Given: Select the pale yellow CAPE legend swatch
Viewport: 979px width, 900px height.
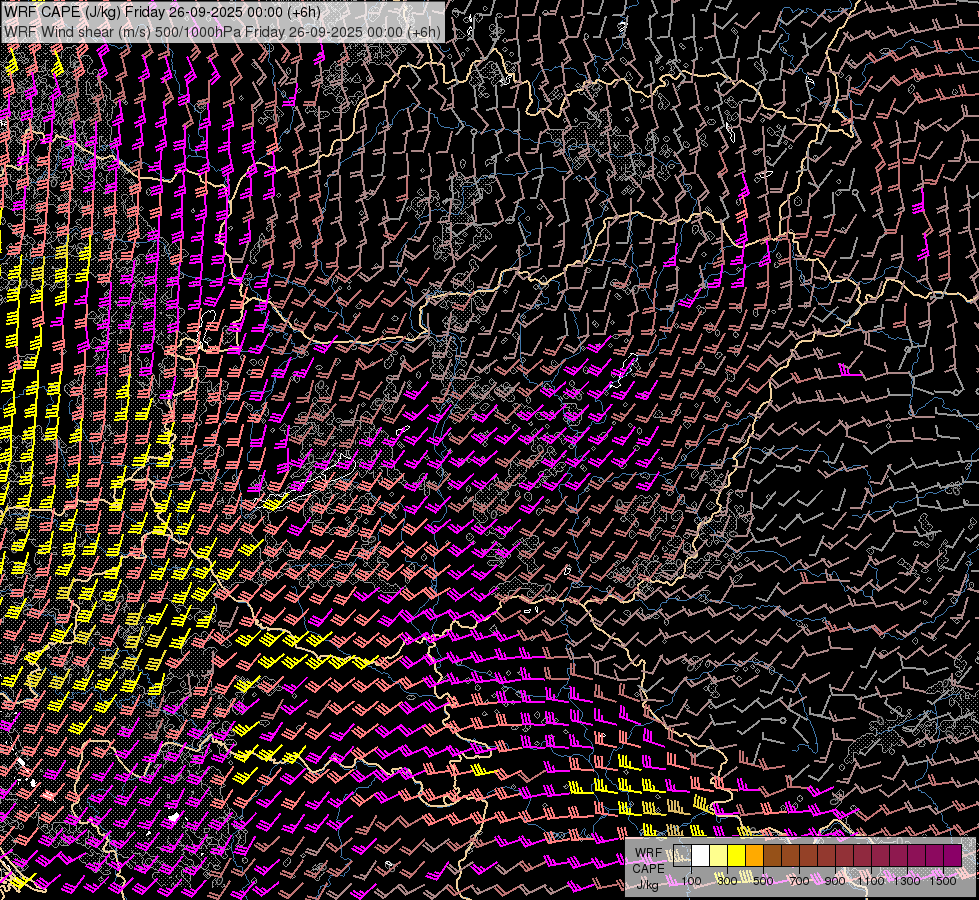Looking at the screenshot, I should (718, 855).
